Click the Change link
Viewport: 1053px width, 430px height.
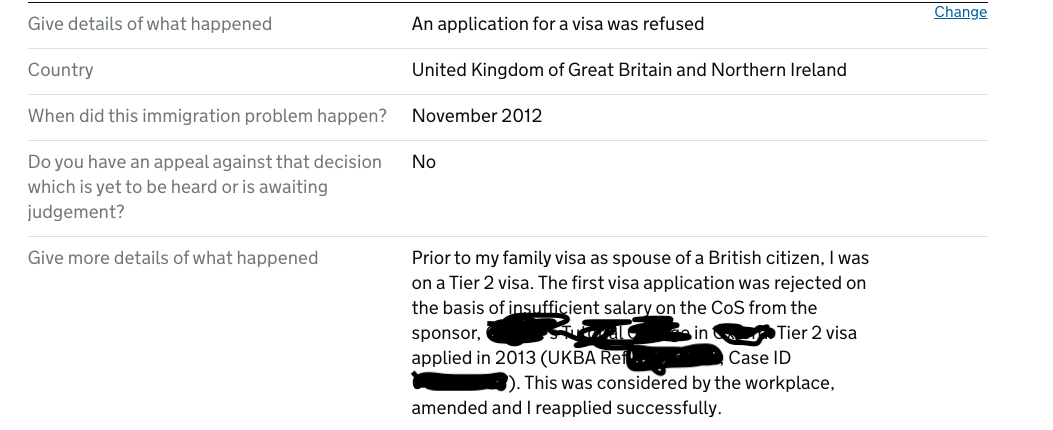960,12
